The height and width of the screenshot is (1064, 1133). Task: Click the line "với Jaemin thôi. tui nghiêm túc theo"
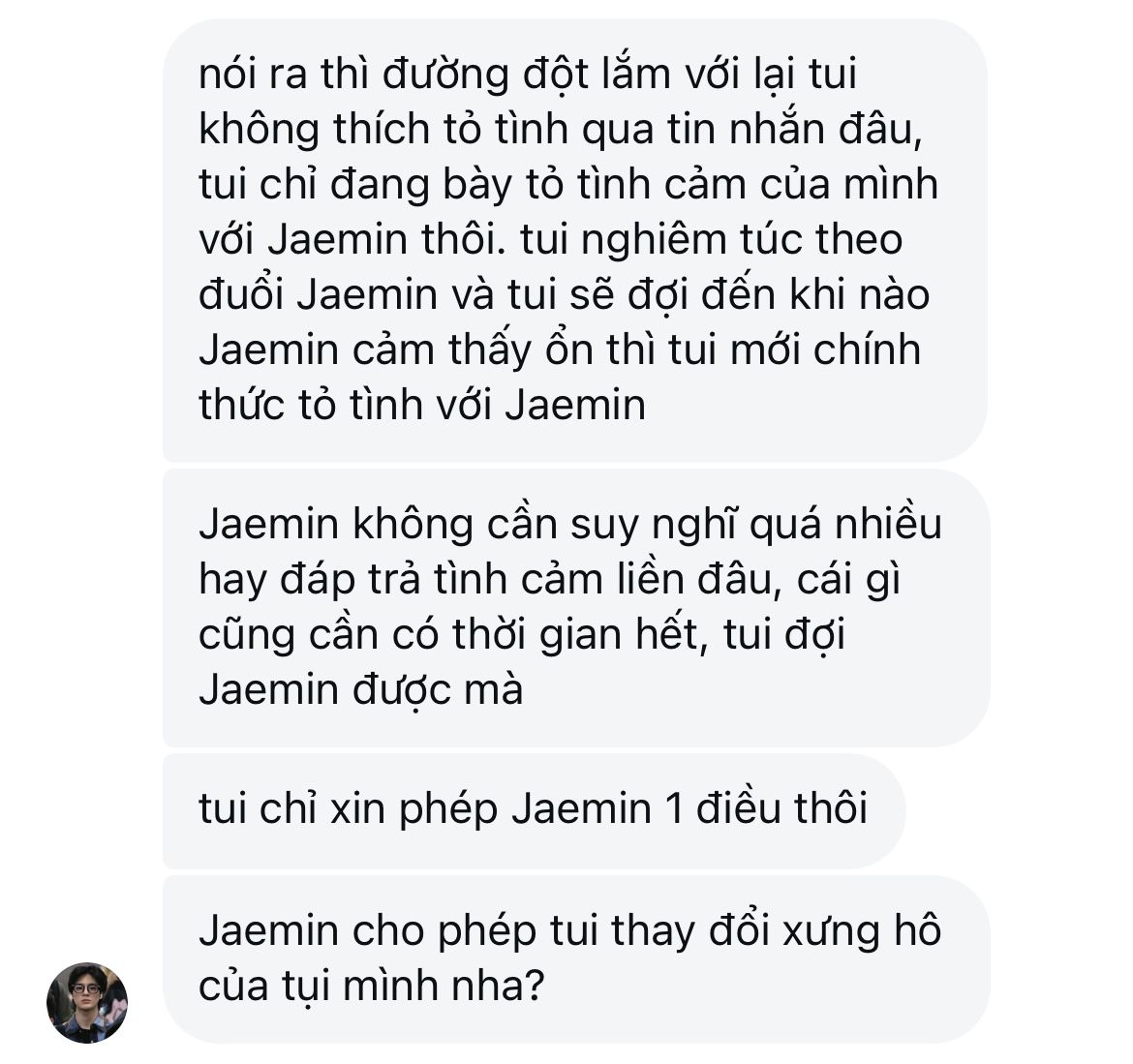click(551, 240)
